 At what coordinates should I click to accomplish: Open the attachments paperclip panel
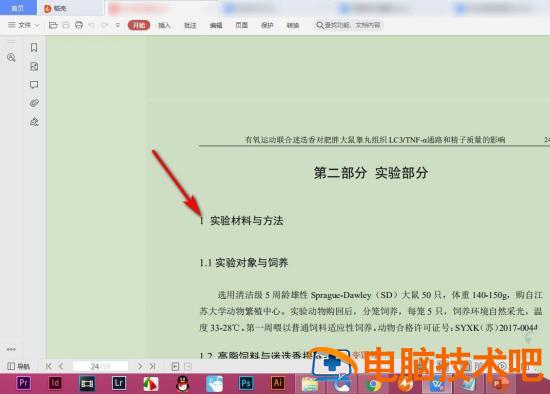point(34,103)
